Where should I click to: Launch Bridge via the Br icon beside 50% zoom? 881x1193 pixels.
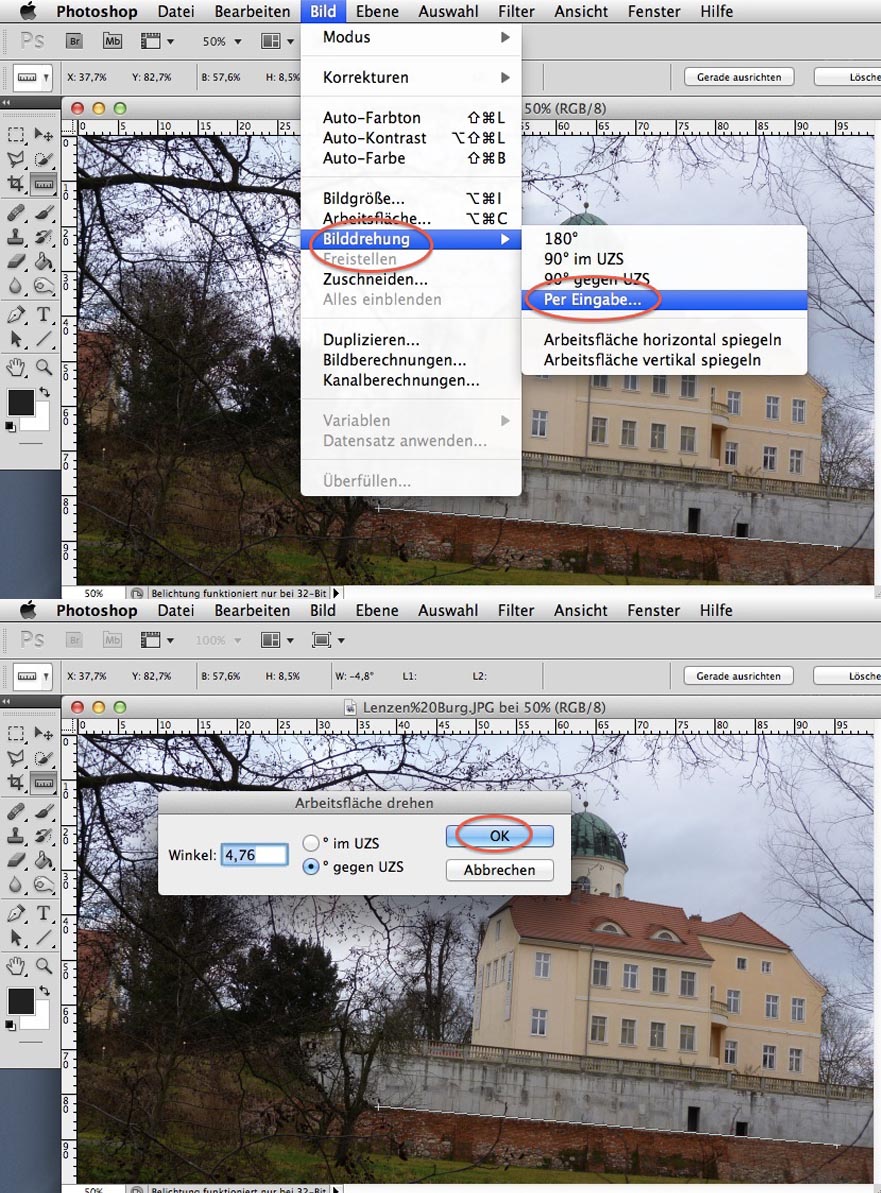coord(74,41)
